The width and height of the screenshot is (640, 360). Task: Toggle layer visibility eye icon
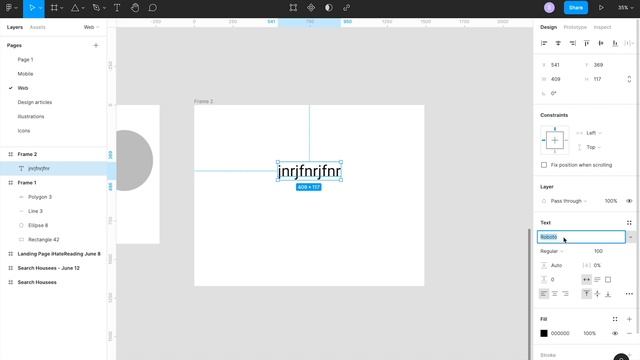[629, 201]
